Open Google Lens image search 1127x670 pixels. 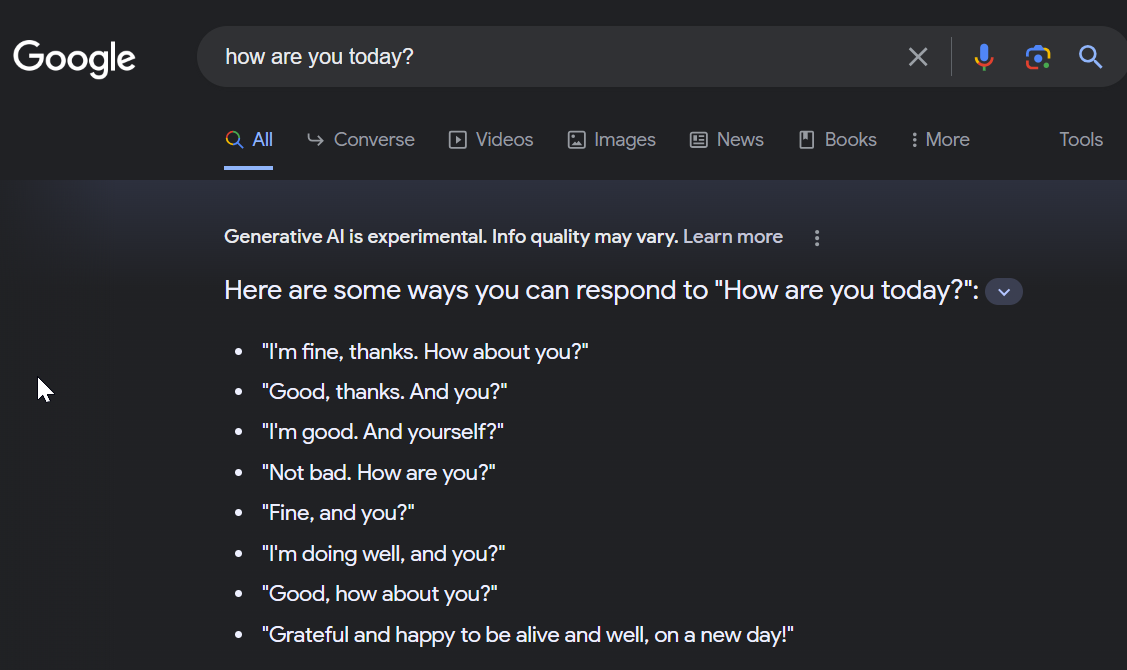click(x=1038, y=57)
